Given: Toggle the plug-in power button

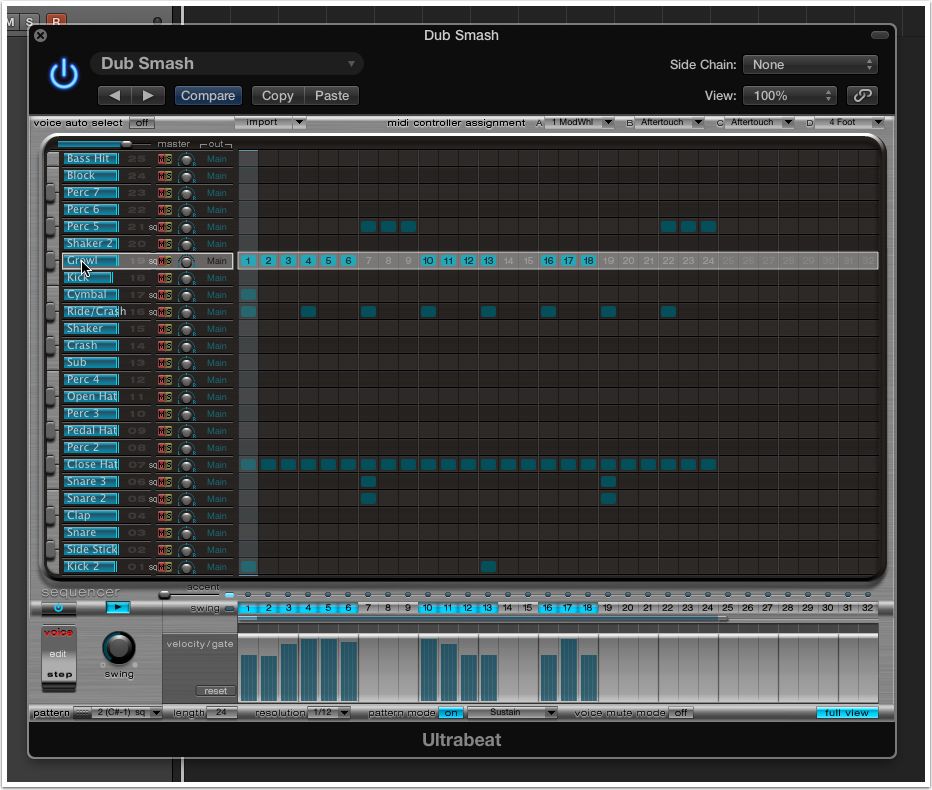Looking at the screenshot, I should [64, 75].
